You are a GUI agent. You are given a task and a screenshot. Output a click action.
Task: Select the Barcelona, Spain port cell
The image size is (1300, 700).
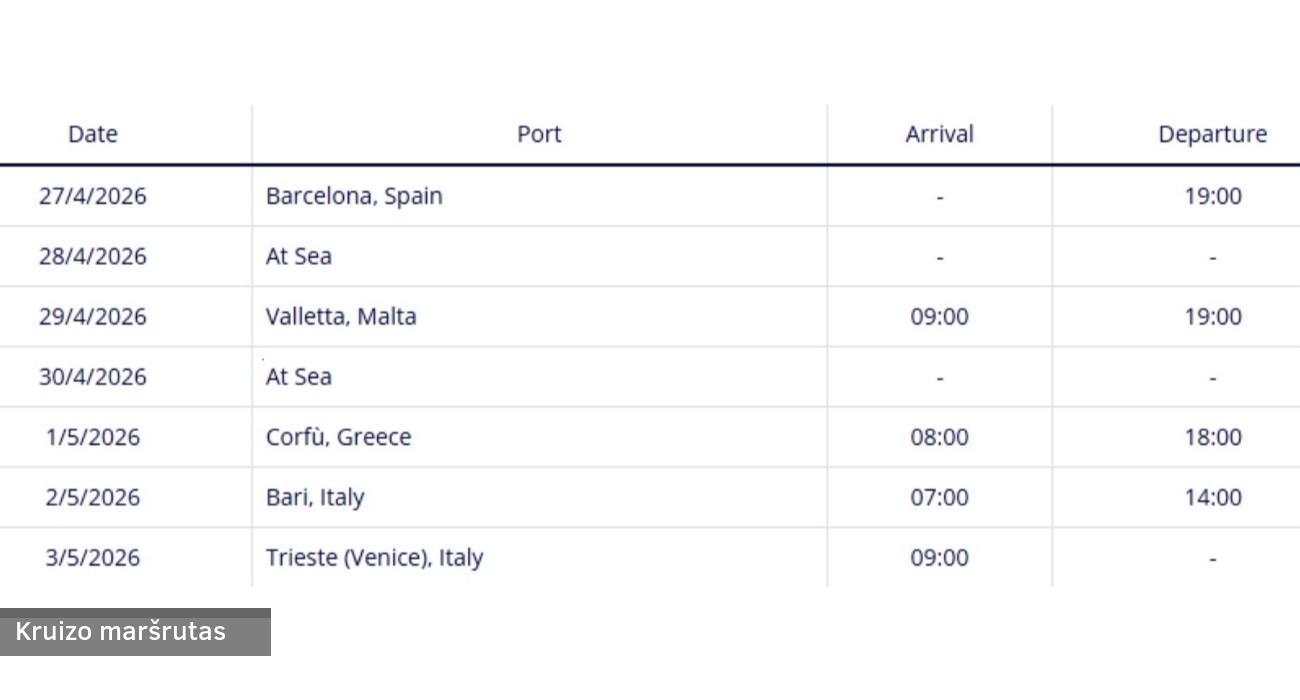coord(354,196)
